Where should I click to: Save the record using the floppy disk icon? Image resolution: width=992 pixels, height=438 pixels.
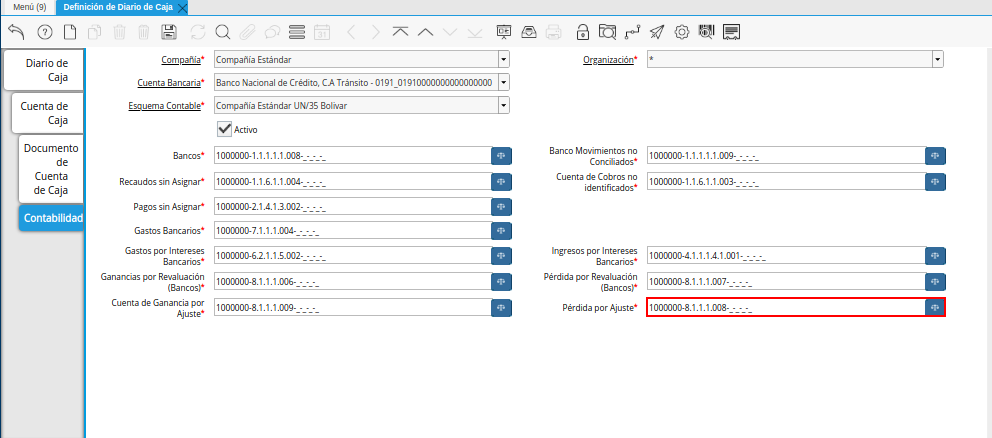point(169,32)
